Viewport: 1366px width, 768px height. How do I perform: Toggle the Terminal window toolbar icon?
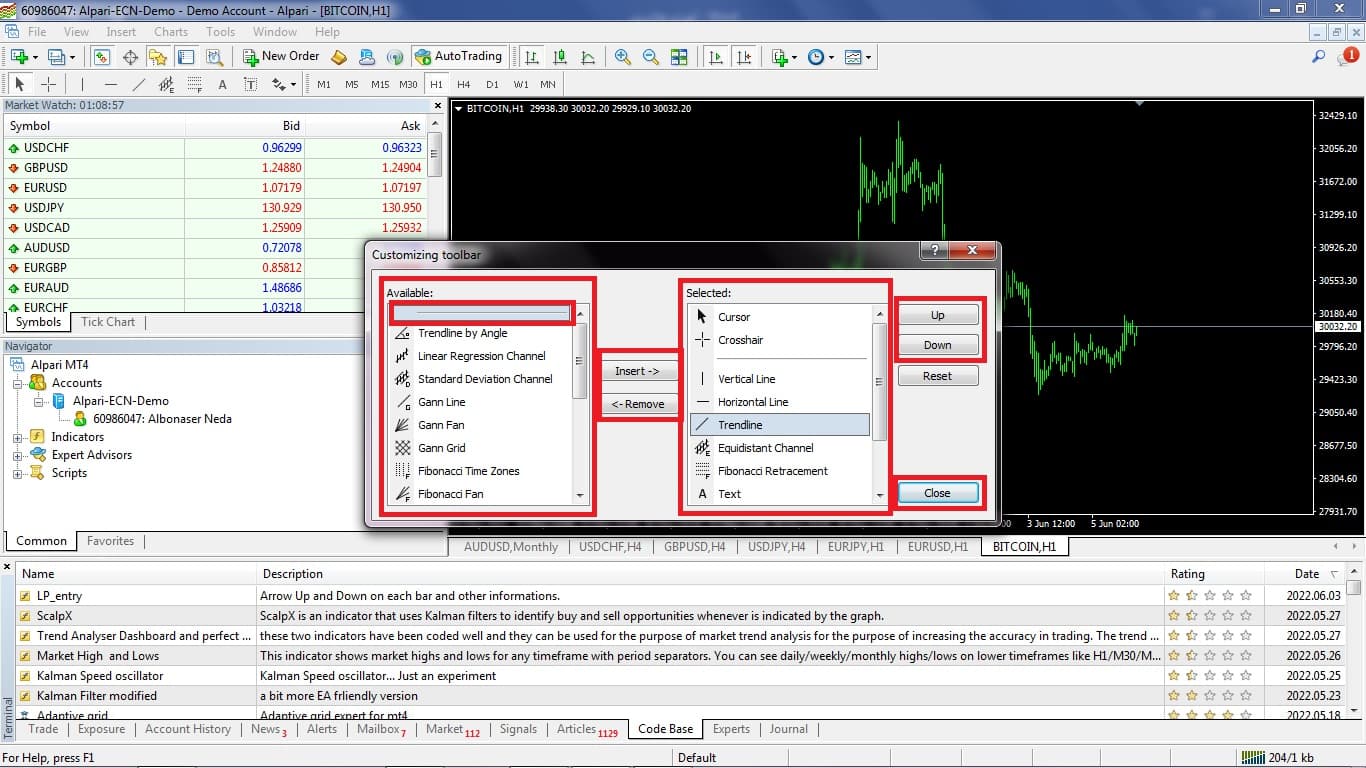tap(186, 57)
